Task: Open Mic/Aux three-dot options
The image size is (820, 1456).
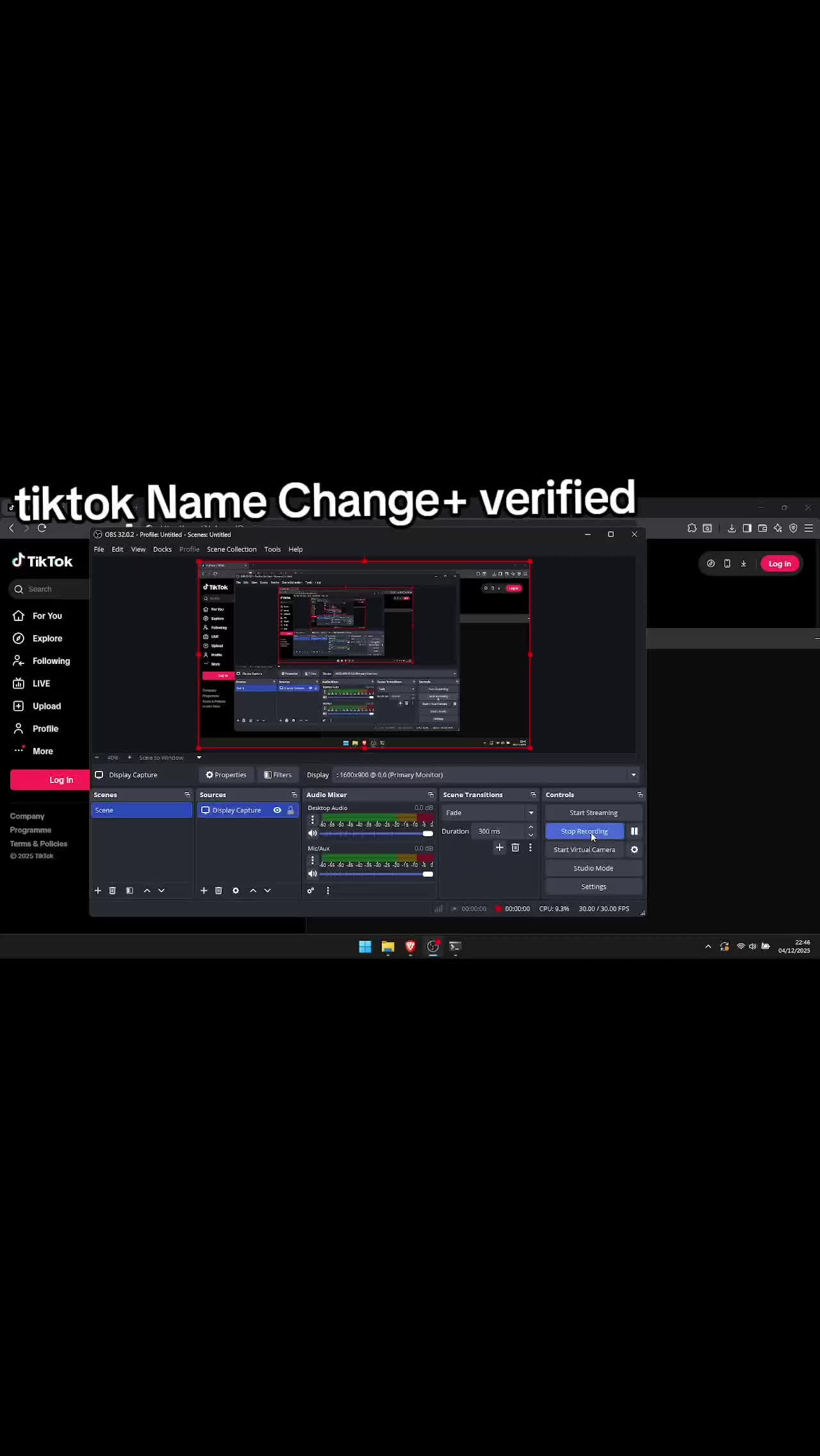Action: 313,860
